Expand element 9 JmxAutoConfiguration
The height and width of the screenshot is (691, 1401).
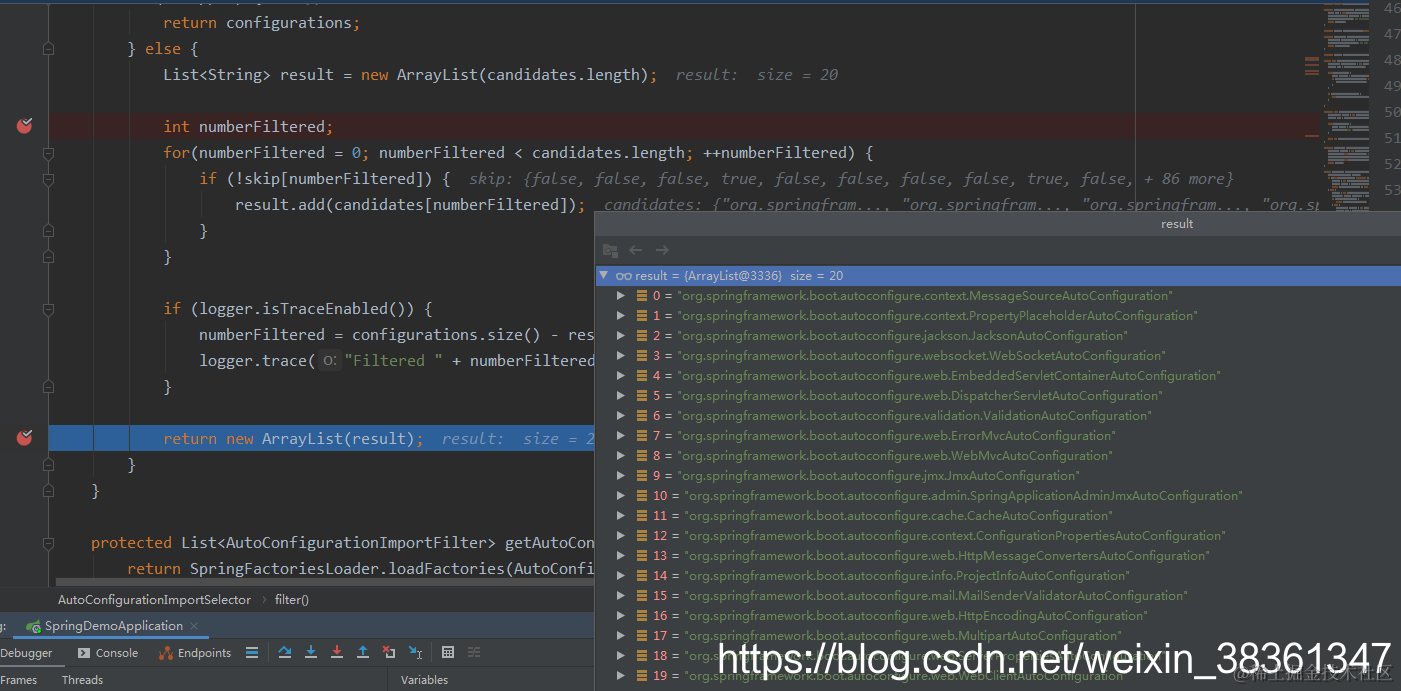coord(621,475)
